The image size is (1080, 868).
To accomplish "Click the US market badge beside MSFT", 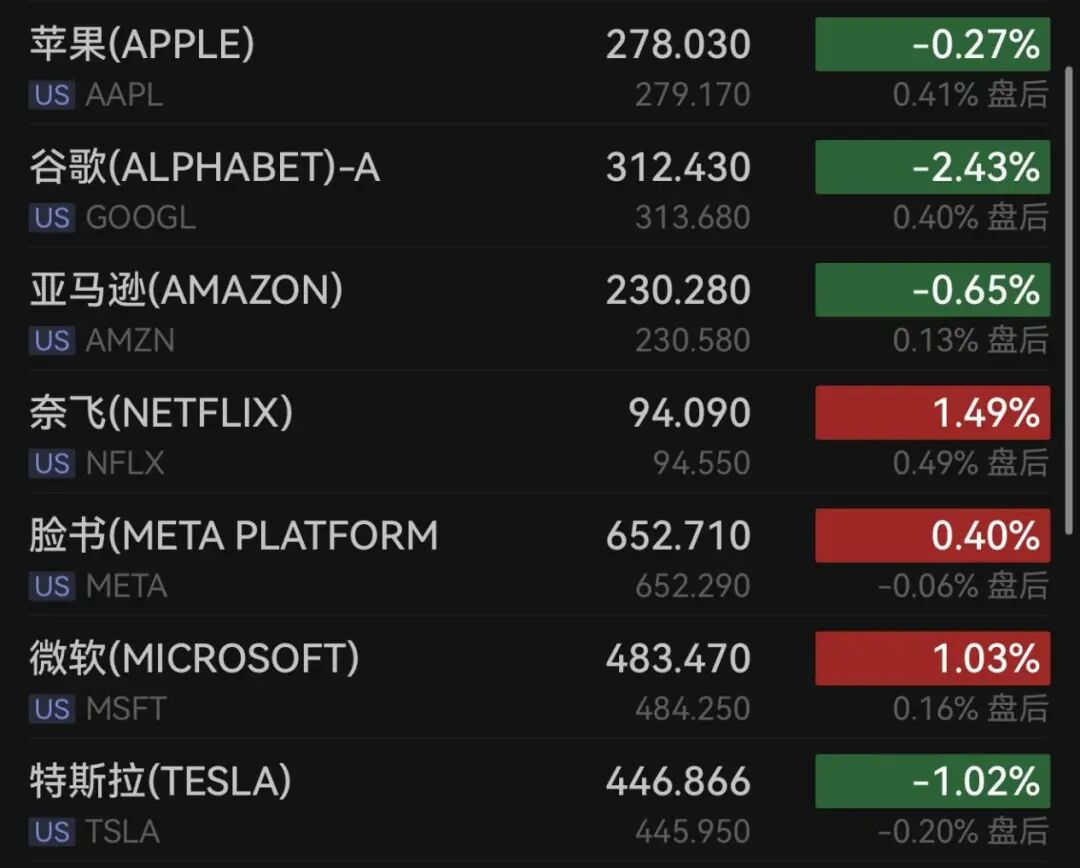I will [52, 709].
